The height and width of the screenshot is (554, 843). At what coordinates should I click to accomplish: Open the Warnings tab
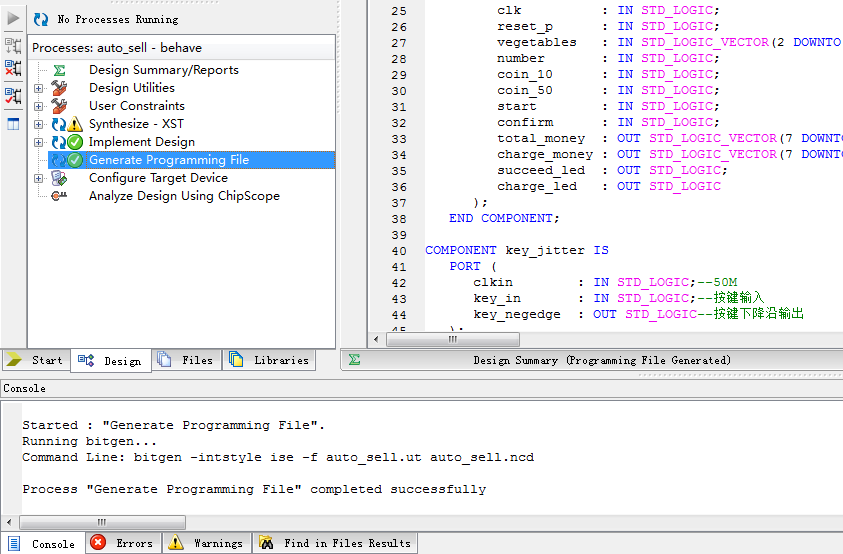(206, 543)
